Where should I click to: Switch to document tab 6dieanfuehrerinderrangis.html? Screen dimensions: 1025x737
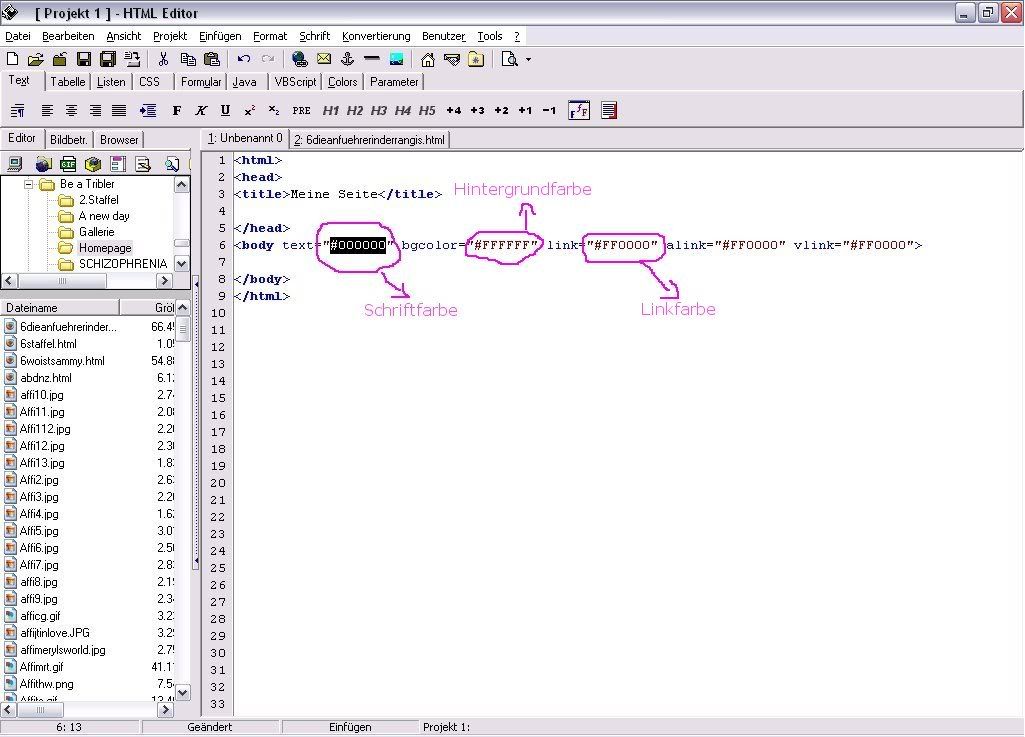pos(369,139)
